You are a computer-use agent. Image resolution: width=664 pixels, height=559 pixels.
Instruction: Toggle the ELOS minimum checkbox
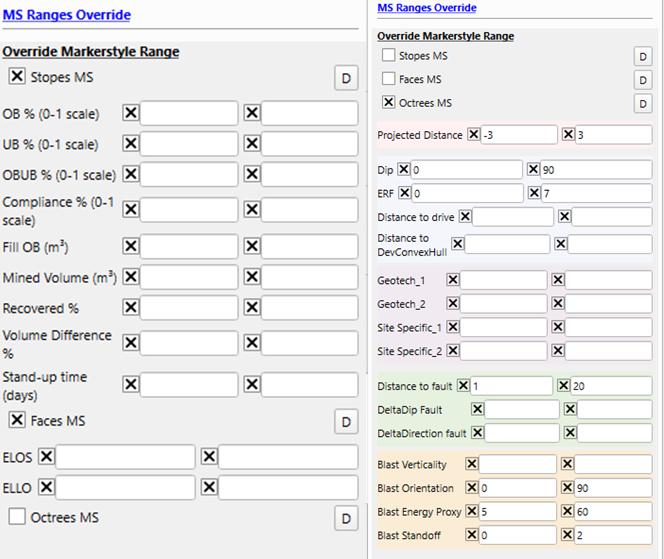(46, 457)
